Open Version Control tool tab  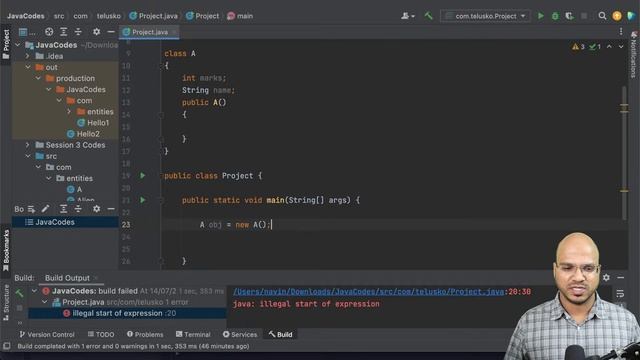(x=47, y=334)
